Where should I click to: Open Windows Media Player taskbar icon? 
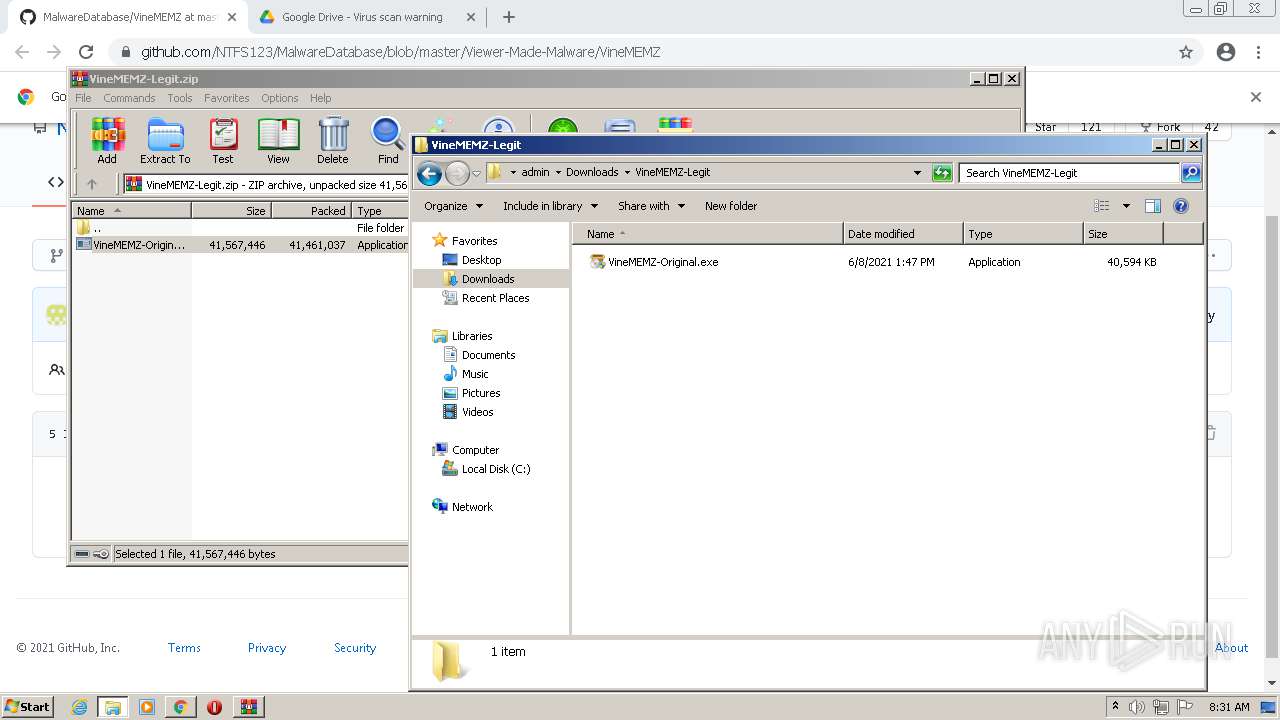tap(147, 707)
